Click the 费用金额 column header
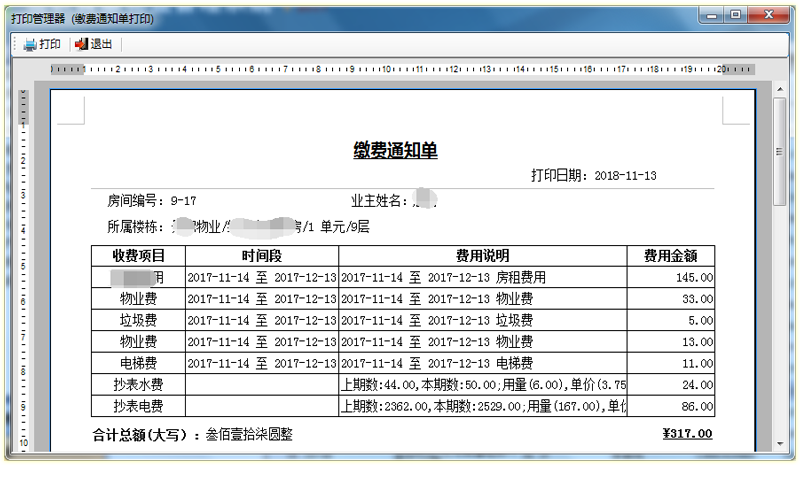The width and height of the screenshot is (800, 500). pos(671,256)
